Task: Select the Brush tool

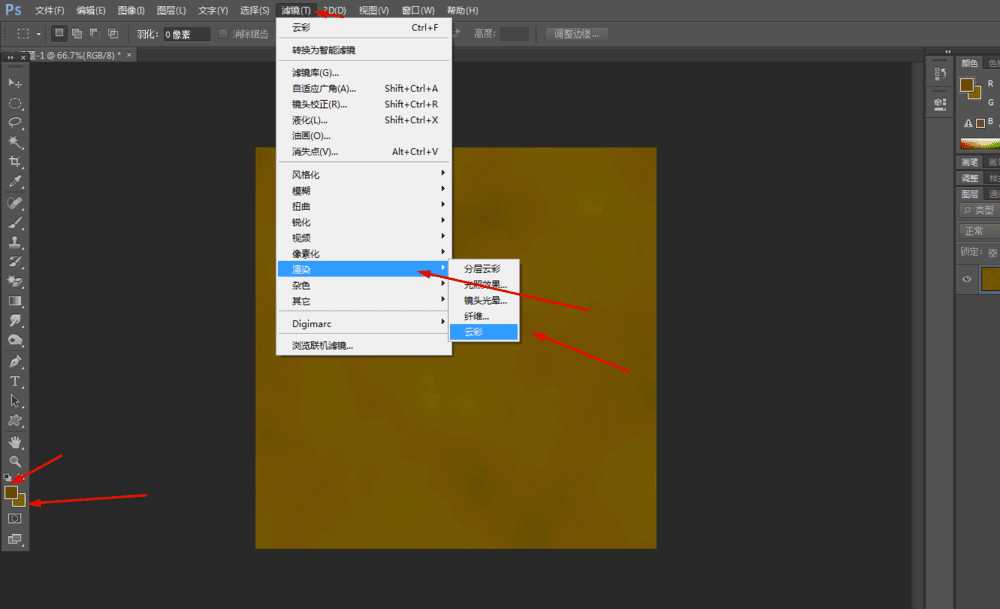Action: (13, 220)
